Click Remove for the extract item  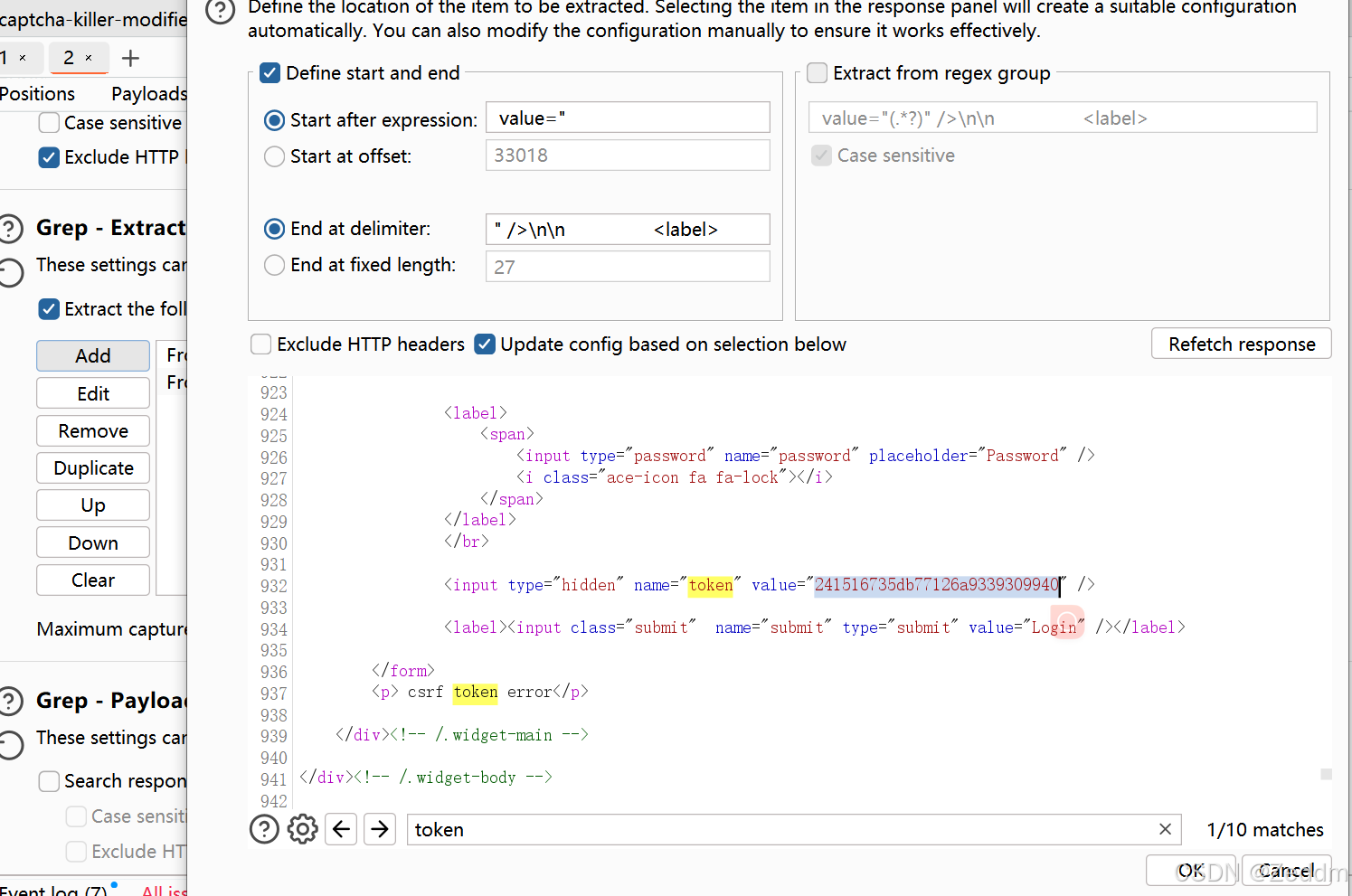tap(93, 431)
